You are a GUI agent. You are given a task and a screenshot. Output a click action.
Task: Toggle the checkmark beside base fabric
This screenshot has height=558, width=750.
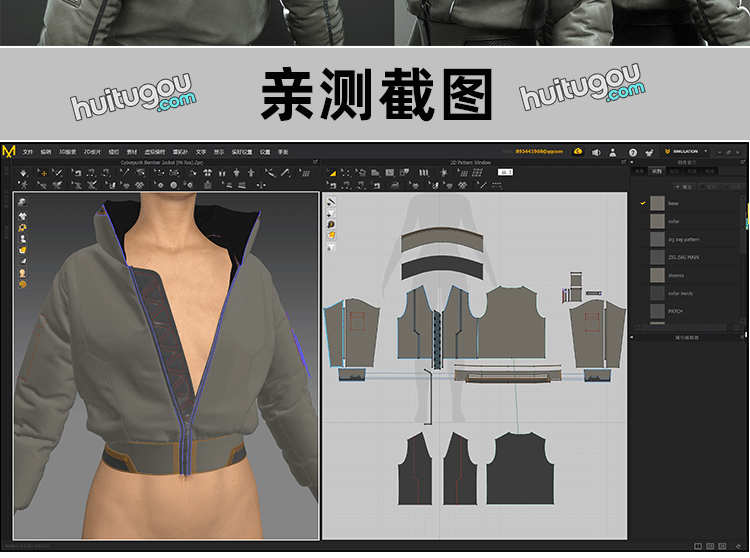click(x=643, y=203)
